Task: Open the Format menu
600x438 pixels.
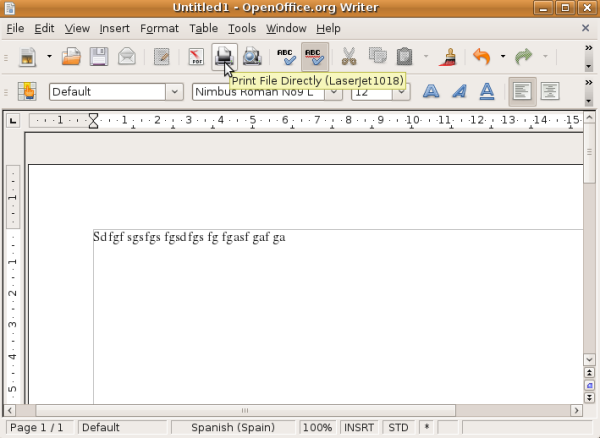Action: click(x=159, y=29)
